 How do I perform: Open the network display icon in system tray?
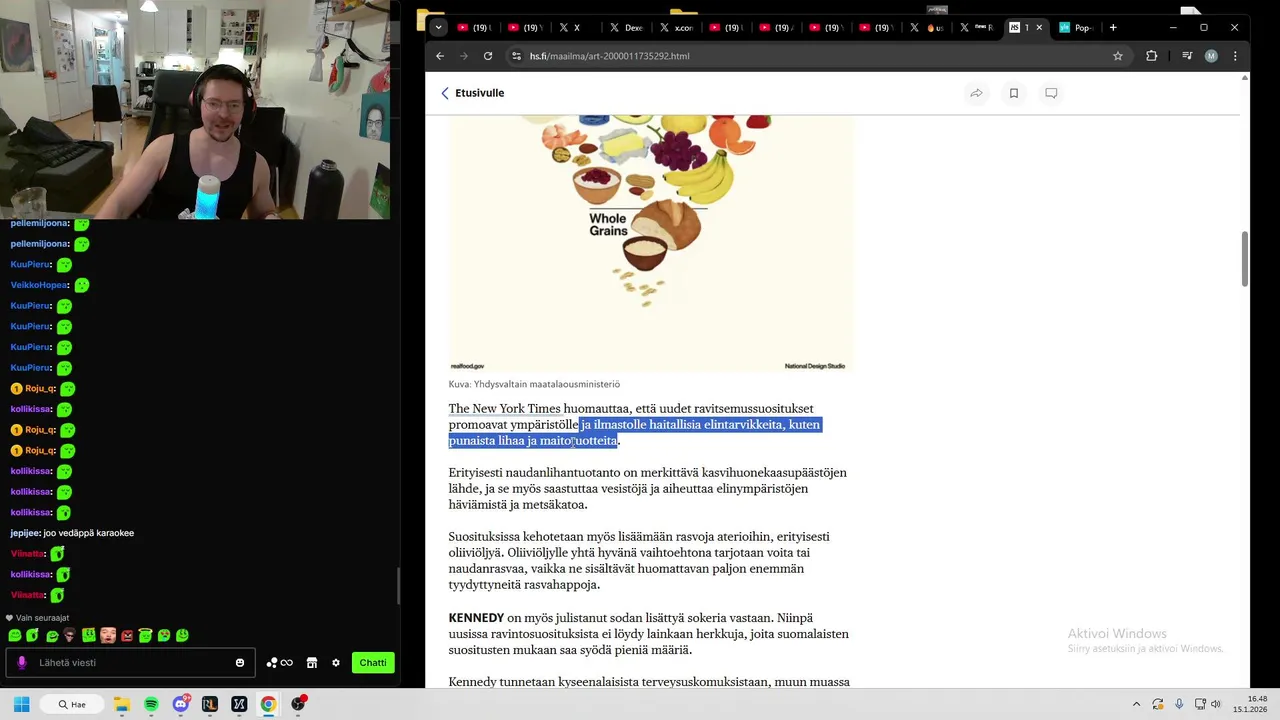coord(1199,704)
